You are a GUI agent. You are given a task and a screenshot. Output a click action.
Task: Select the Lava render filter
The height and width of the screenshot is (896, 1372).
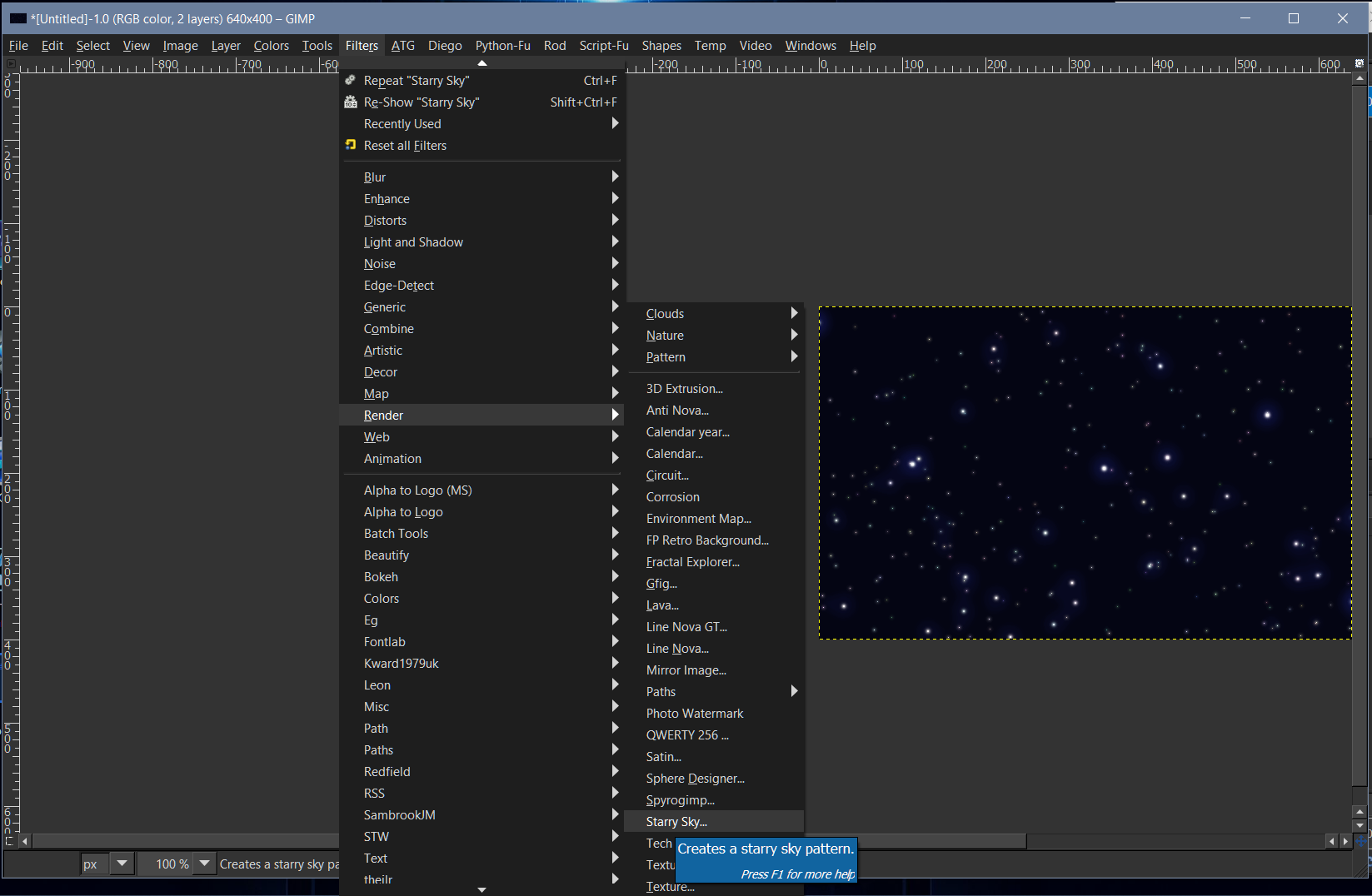(x=662, y=605)
